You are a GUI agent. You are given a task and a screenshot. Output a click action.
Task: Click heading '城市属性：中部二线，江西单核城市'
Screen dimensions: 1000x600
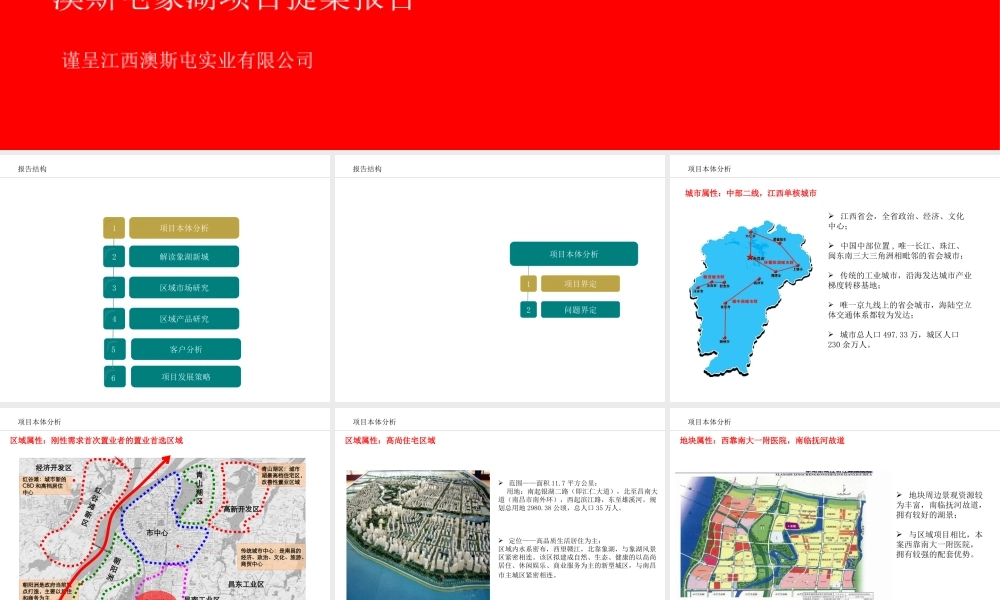[751, 193]
